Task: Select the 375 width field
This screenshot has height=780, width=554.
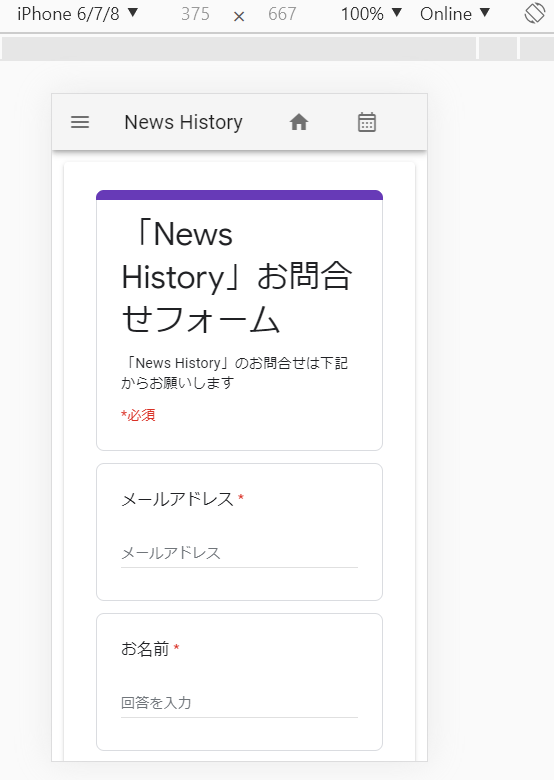Action: 195,14
